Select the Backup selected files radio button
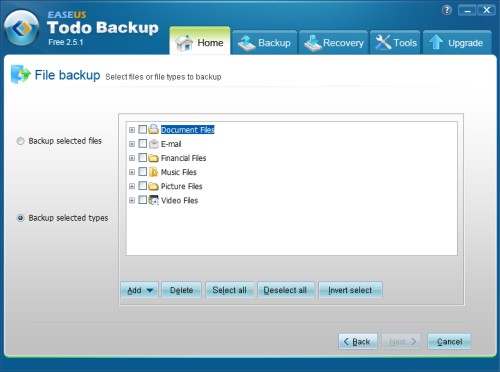The height and width of the screenshot is (372, 500). click(x=20, y=141)
